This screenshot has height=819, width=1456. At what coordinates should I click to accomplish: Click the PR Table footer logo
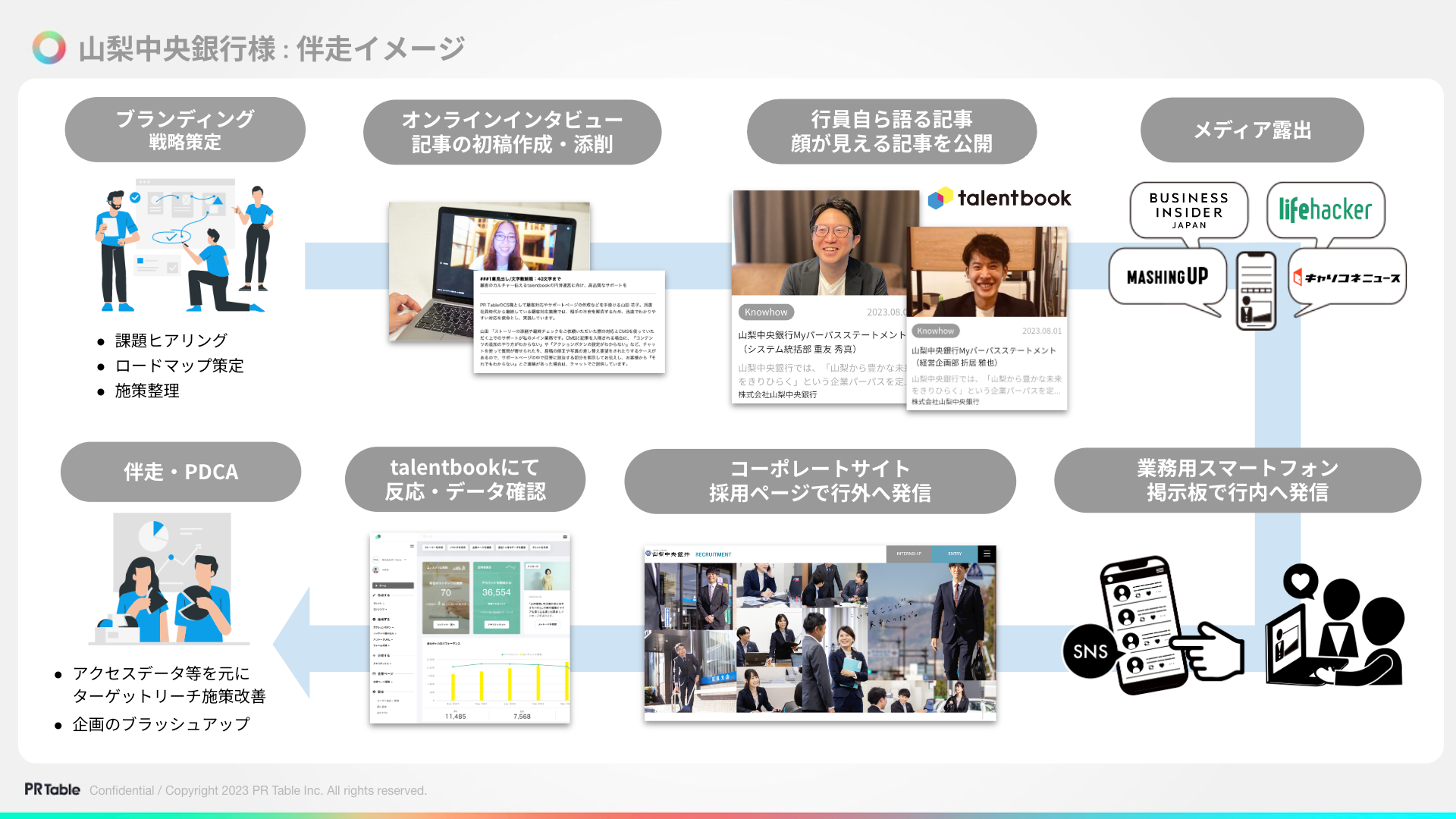(x=52, y=789)
